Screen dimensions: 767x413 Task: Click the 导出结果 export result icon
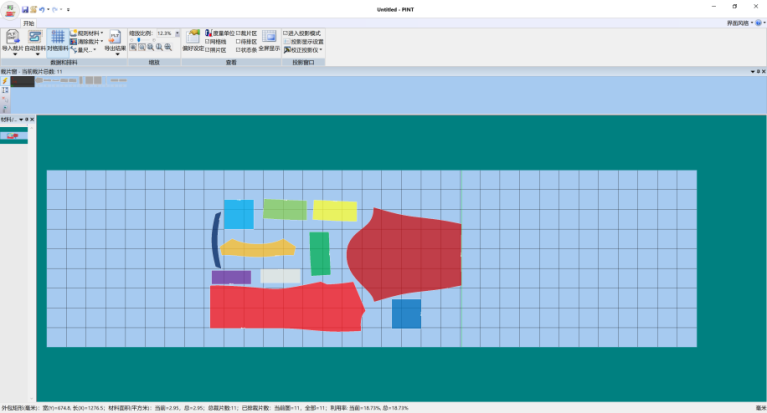114,38
